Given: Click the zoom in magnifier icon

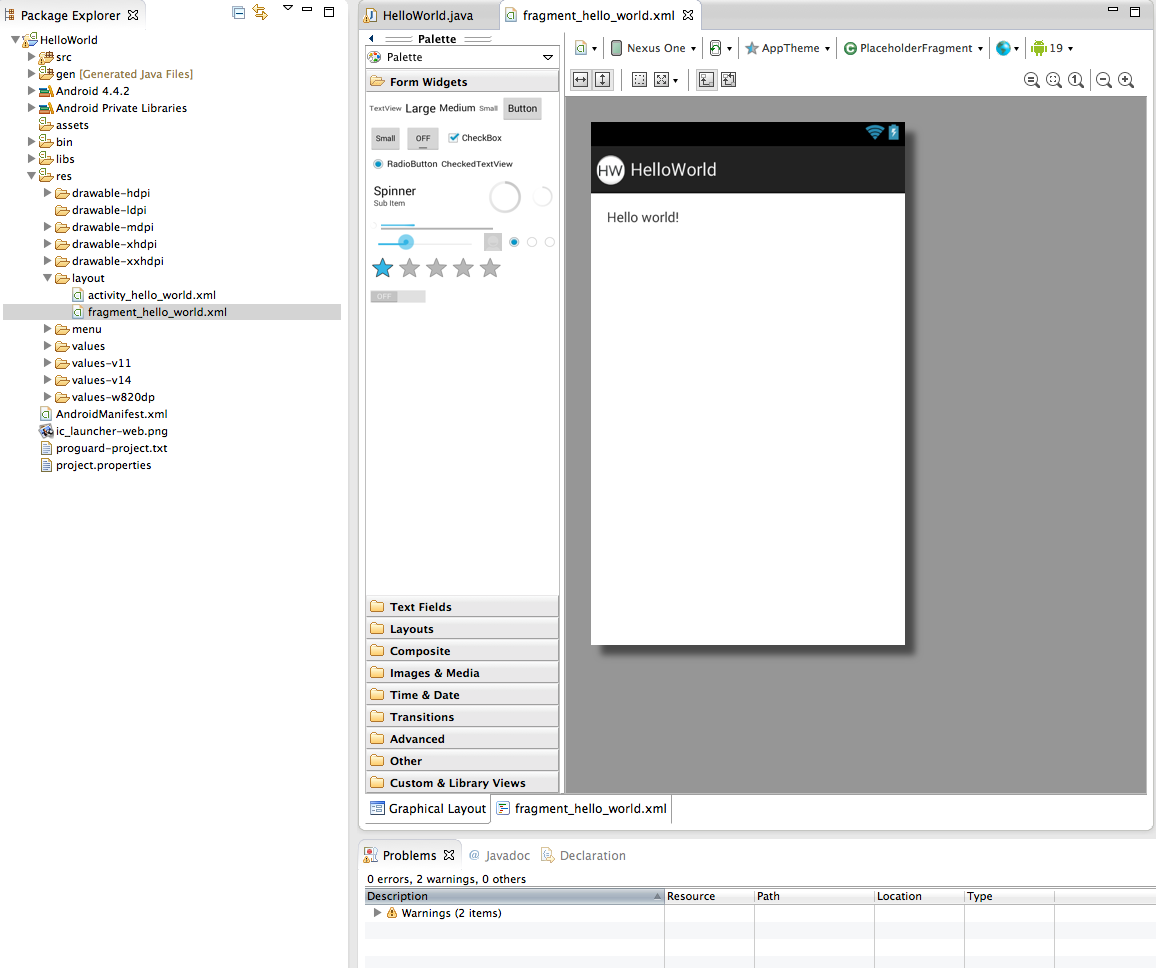Looking at the screenshot, I should click(1126, 80).
